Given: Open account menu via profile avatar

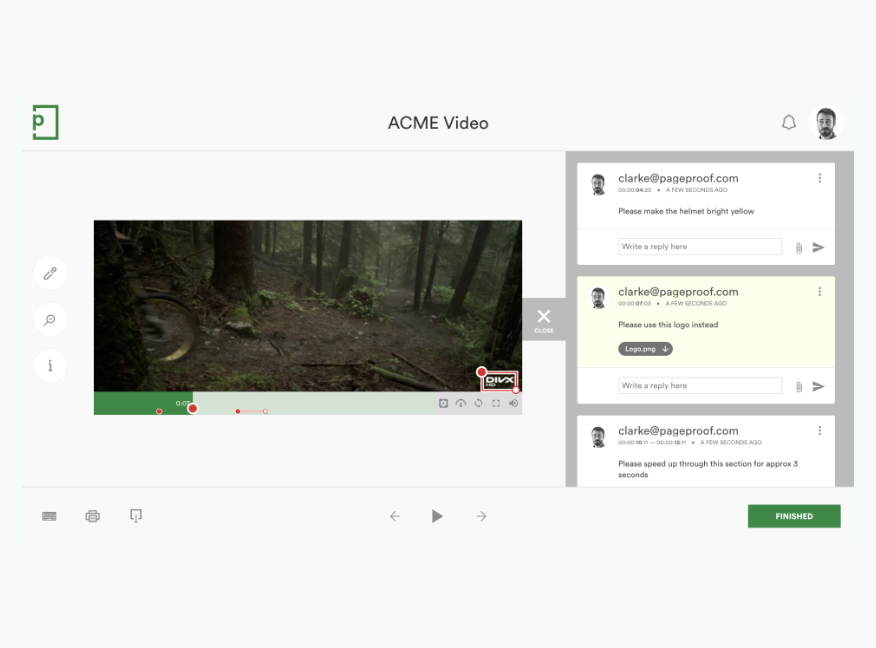Looking at the screenshot, I should click(x=827, y=121).
